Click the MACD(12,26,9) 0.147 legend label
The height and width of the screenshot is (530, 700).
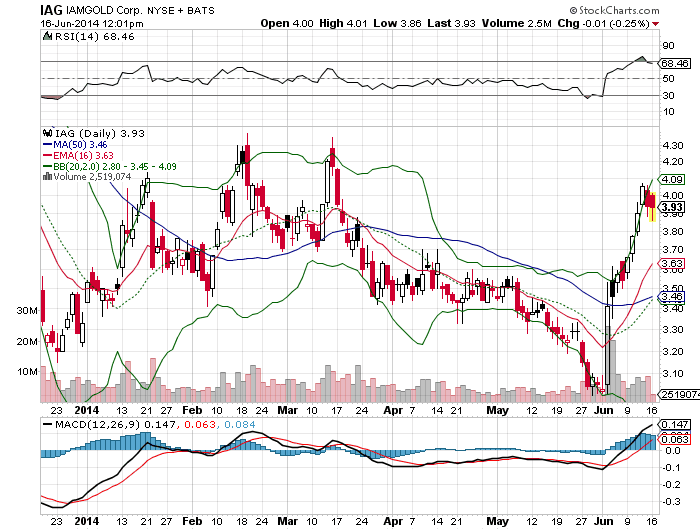tap(115, 424)
